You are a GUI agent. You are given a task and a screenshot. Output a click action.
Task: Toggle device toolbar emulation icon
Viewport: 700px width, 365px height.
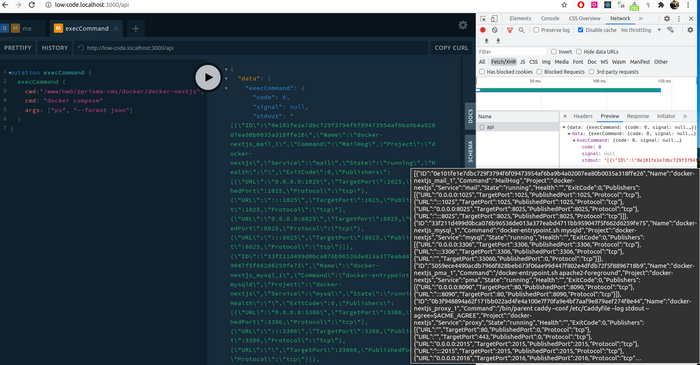(494, 19)
